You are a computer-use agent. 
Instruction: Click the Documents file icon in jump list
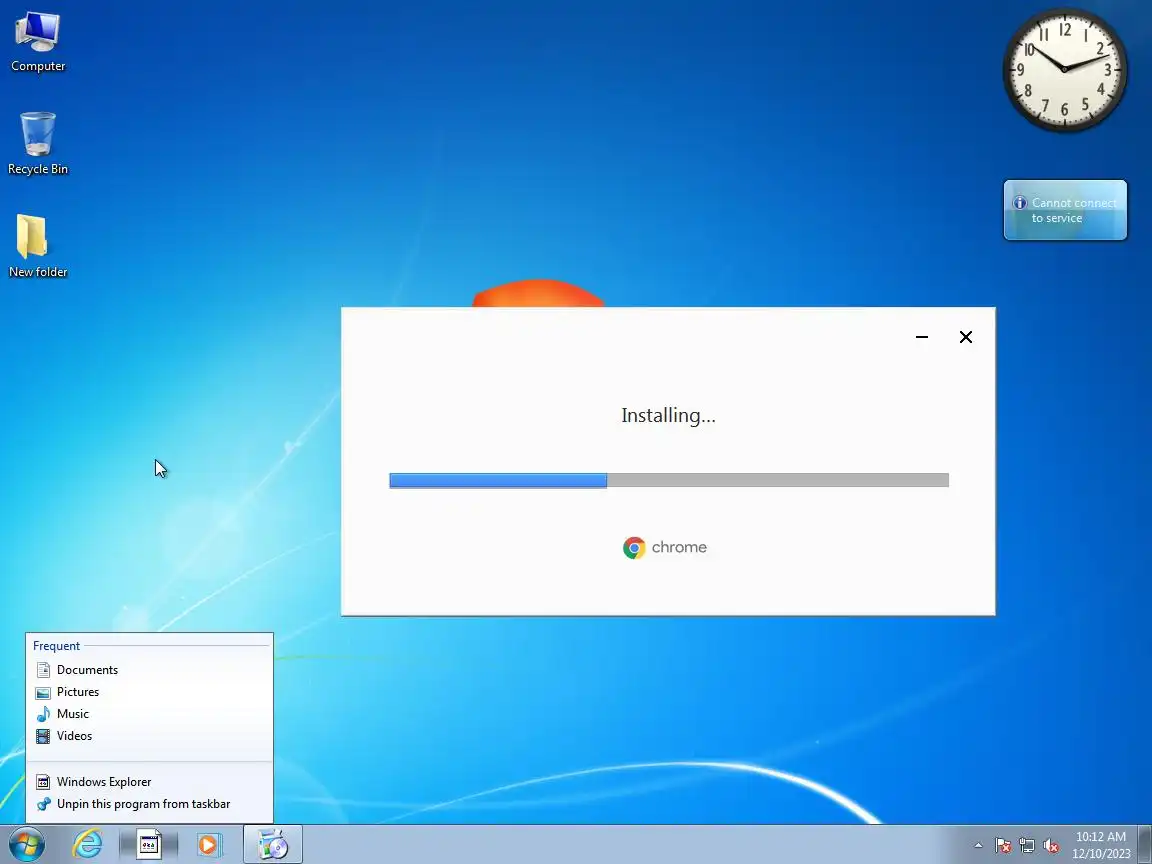(43, 669)
